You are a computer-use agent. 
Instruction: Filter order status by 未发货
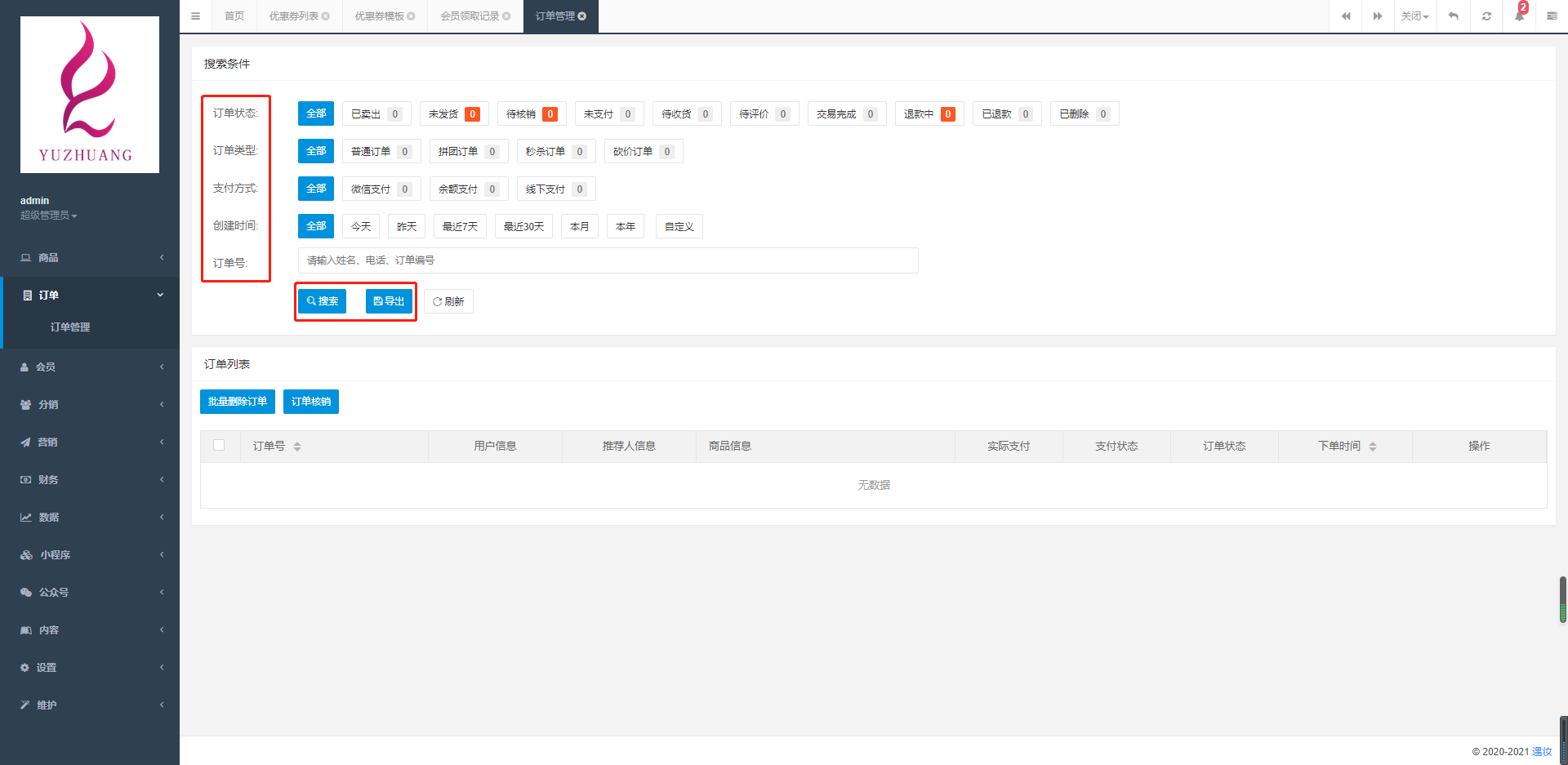(x=454, y=114)
